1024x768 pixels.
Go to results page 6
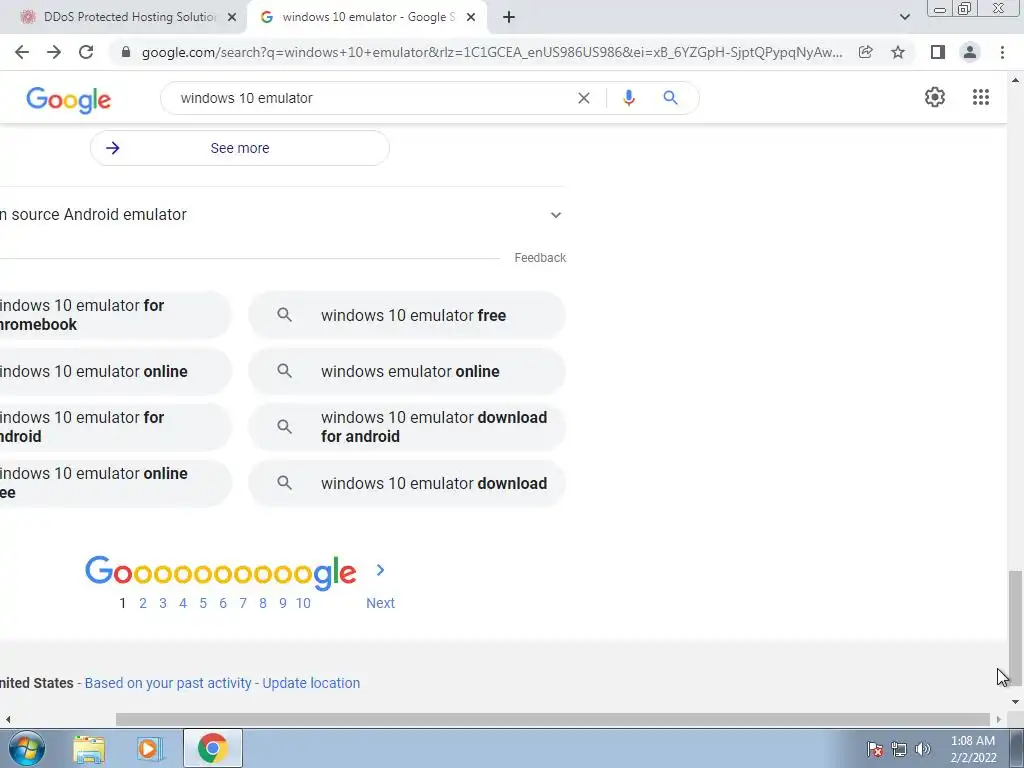(x=223, y=603)
